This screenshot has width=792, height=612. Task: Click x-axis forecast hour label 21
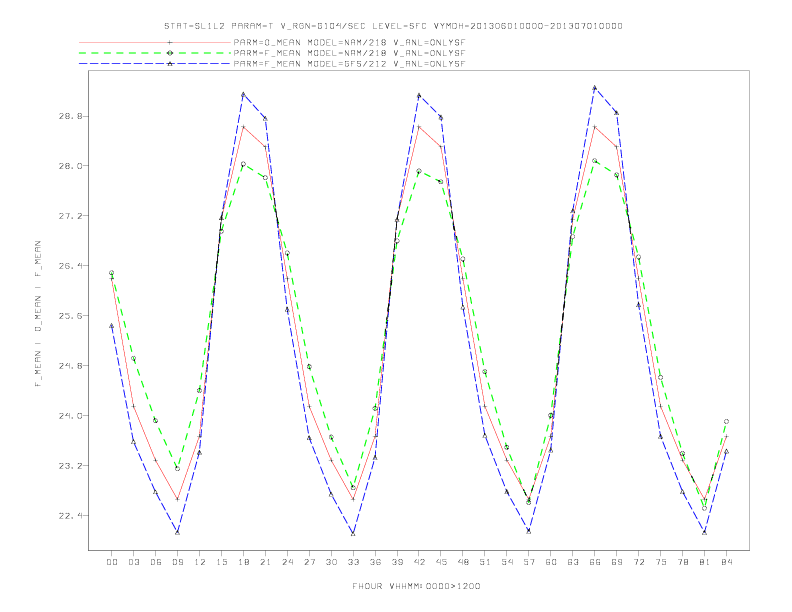(265, 562)
